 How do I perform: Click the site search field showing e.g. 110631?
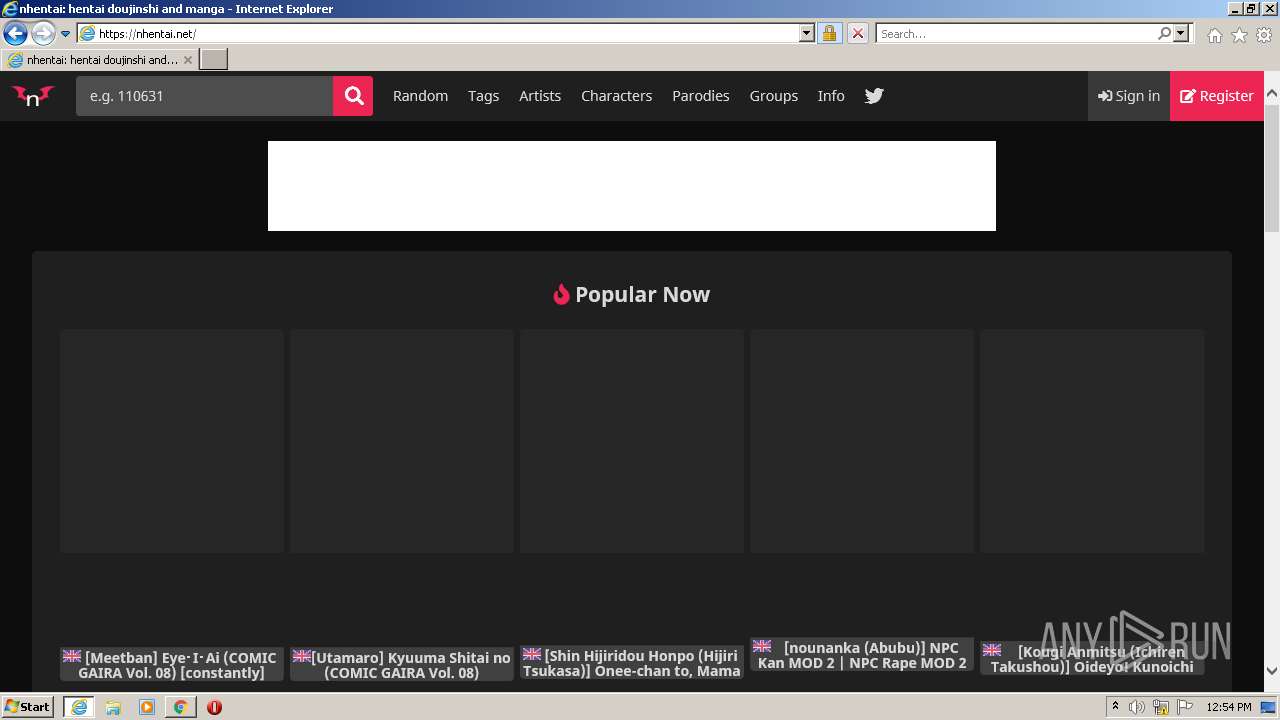(204, 96)
